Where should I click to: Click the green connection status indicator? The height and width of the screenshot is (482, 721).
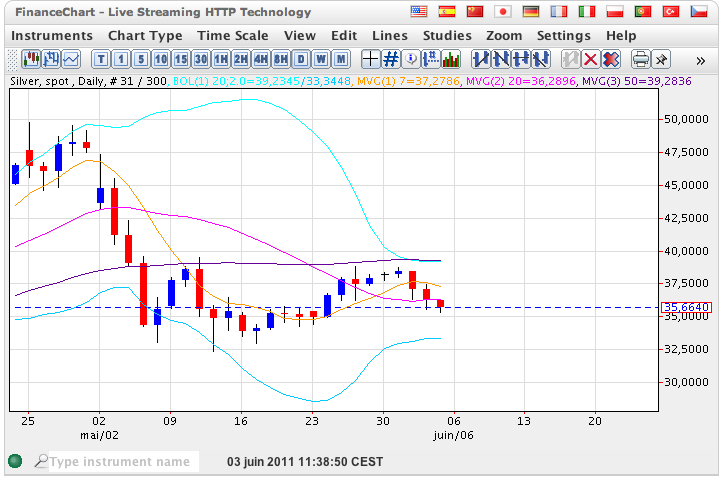15,461
